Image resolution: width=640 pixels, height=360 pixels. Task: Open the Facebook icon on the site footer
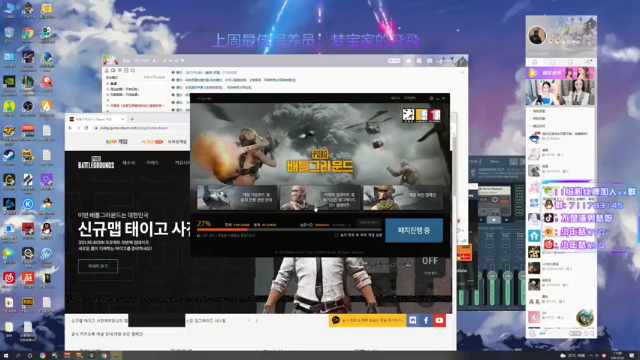tap(426, 320)
